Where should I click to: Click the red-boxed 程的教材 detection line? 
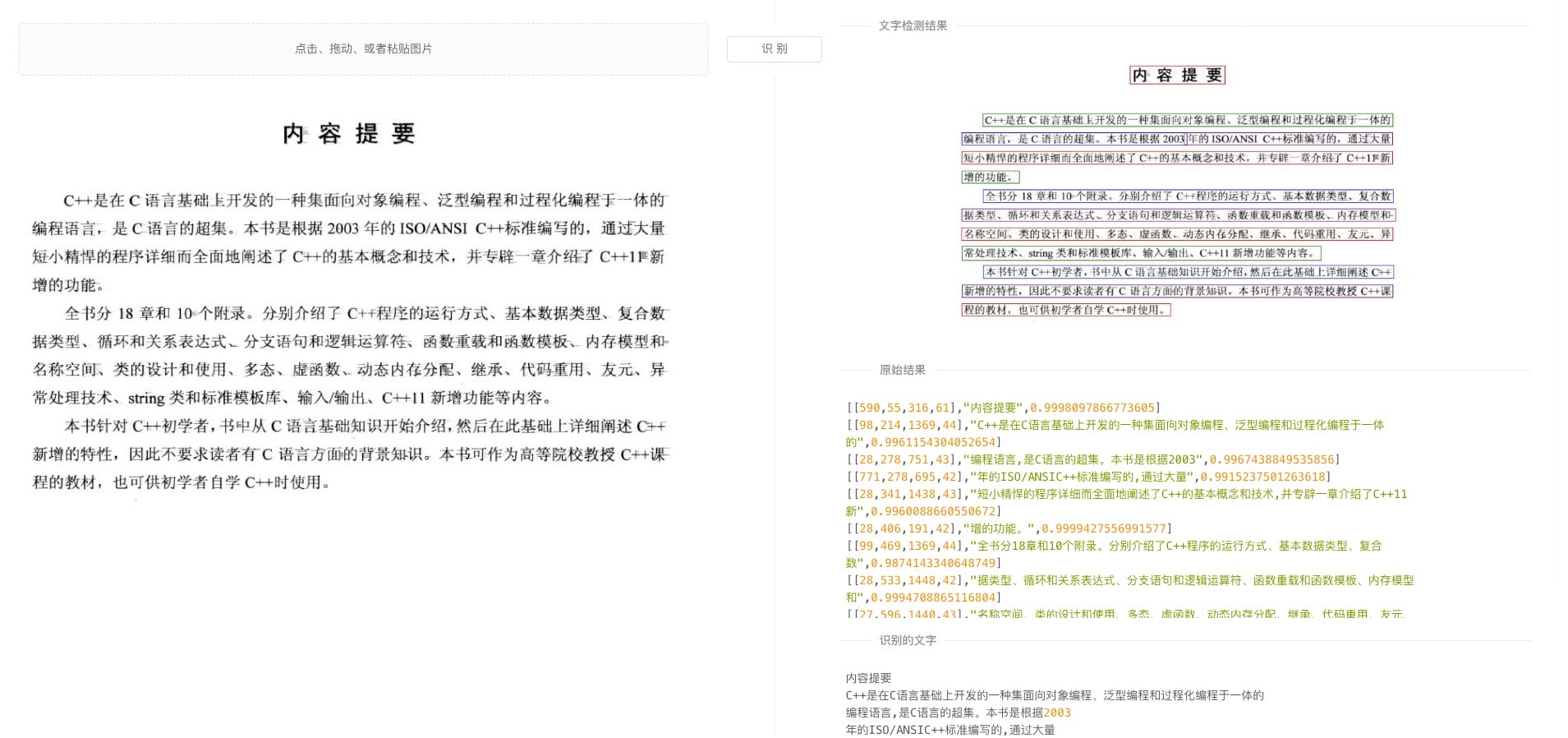point(1065,310)
